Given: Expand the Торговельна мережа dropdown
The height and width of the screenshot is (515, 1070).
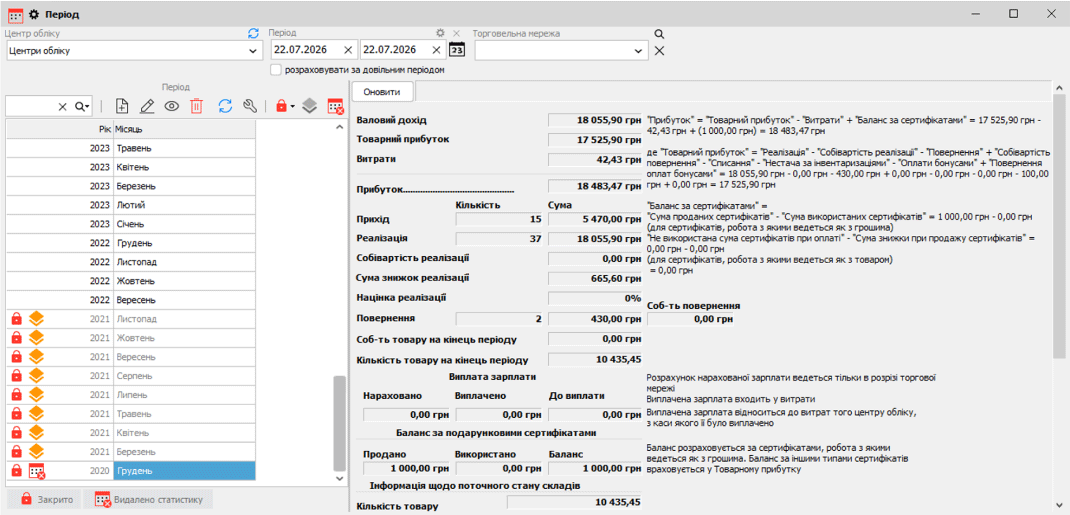Looking at the screenshot, I should pos(638,50).
